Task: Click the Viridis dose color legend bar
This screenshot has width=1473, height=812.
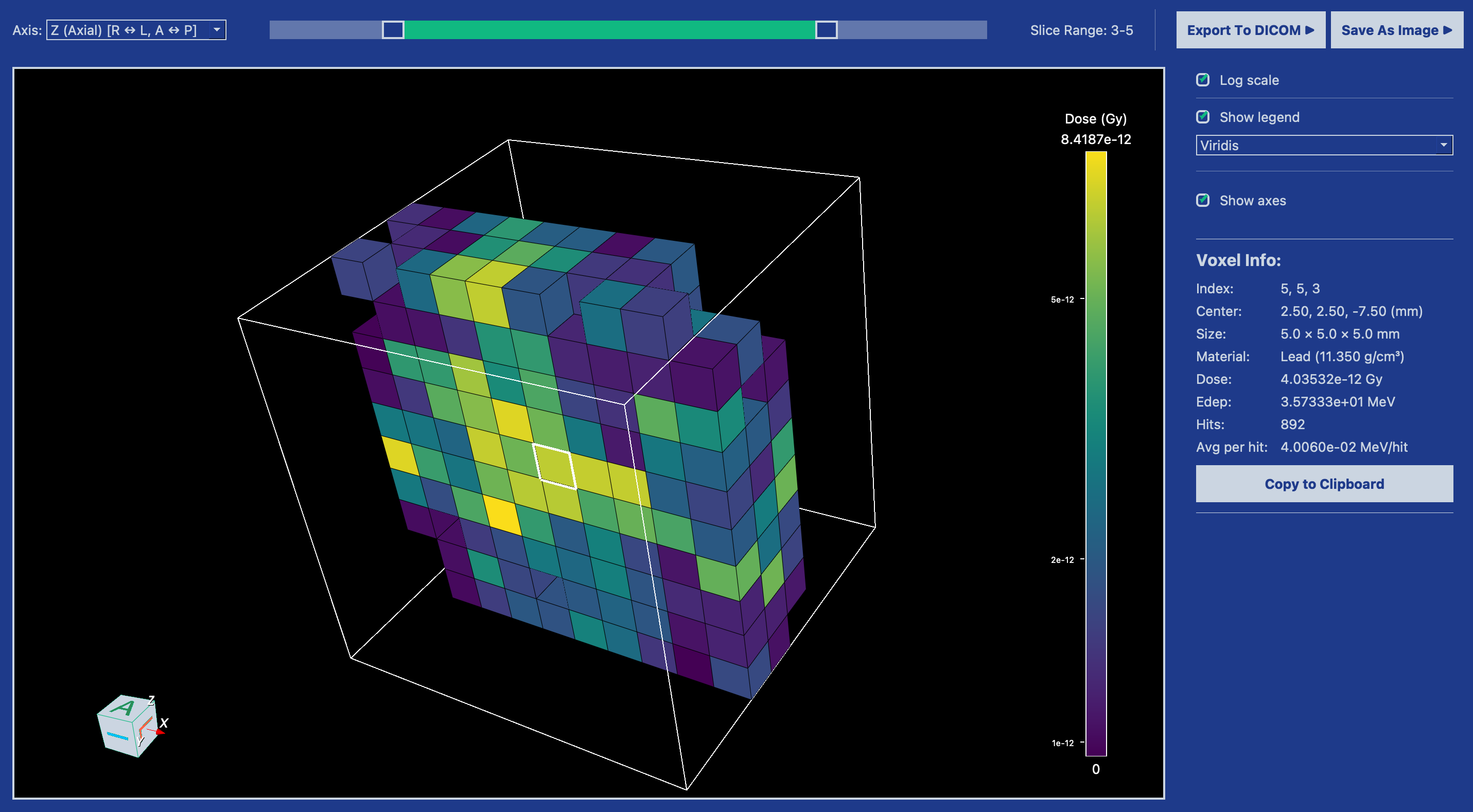Action: pyautogui.click(x=1096, y=453)
